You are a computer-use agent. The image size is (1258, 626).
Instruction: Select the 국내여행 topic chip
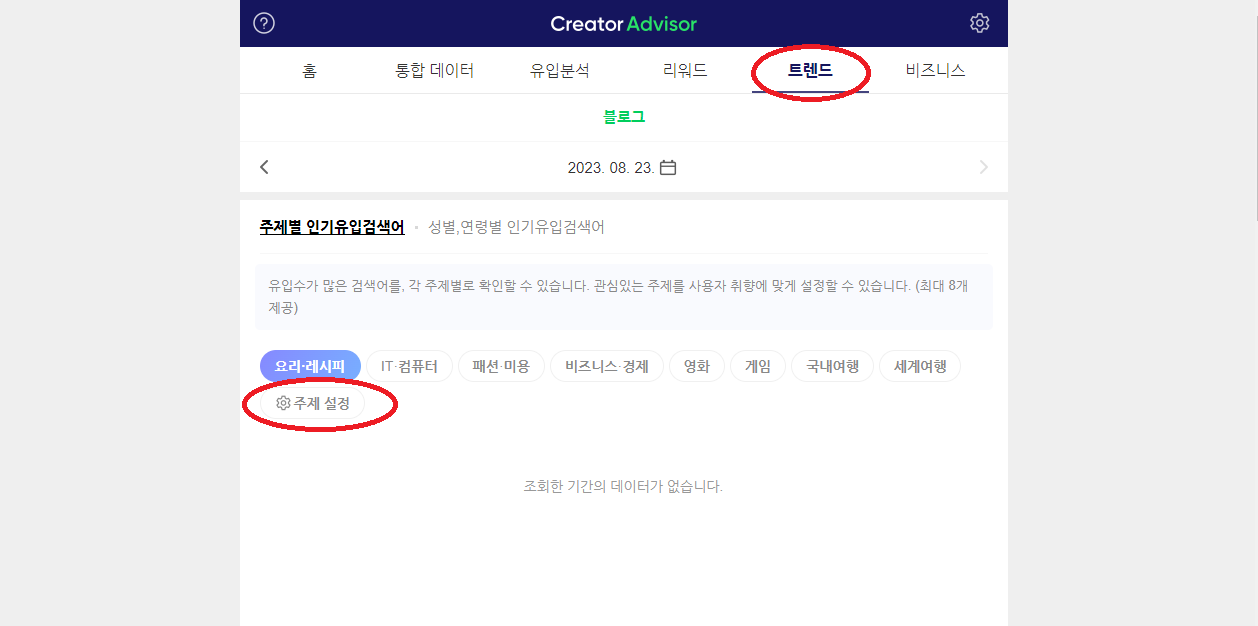(833, 366)
